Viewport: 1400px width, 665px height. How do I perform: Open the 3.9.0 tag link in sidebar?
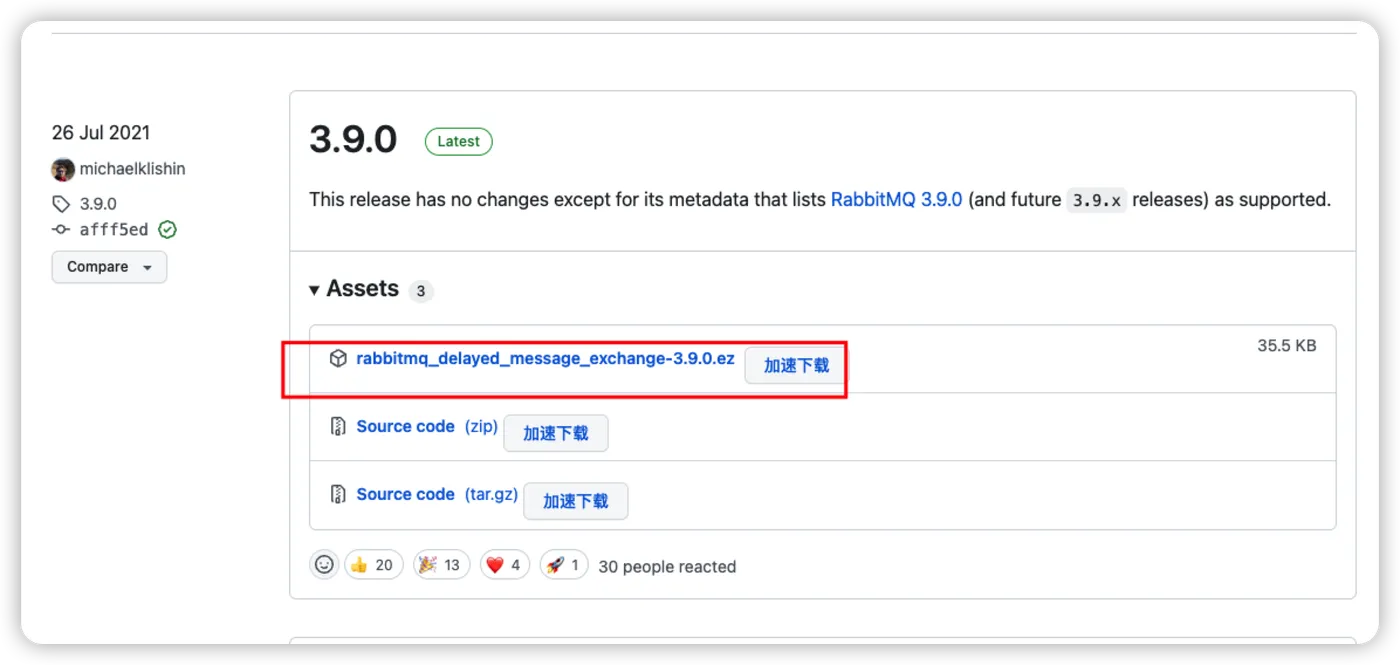pyautogui.click(x=98, y=204)
